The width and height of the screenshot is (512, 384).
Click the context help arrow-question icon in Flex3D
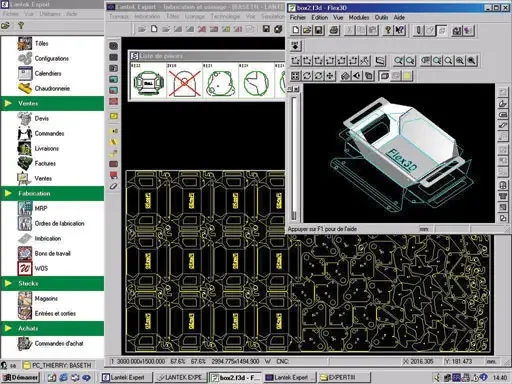pos(399,30)
